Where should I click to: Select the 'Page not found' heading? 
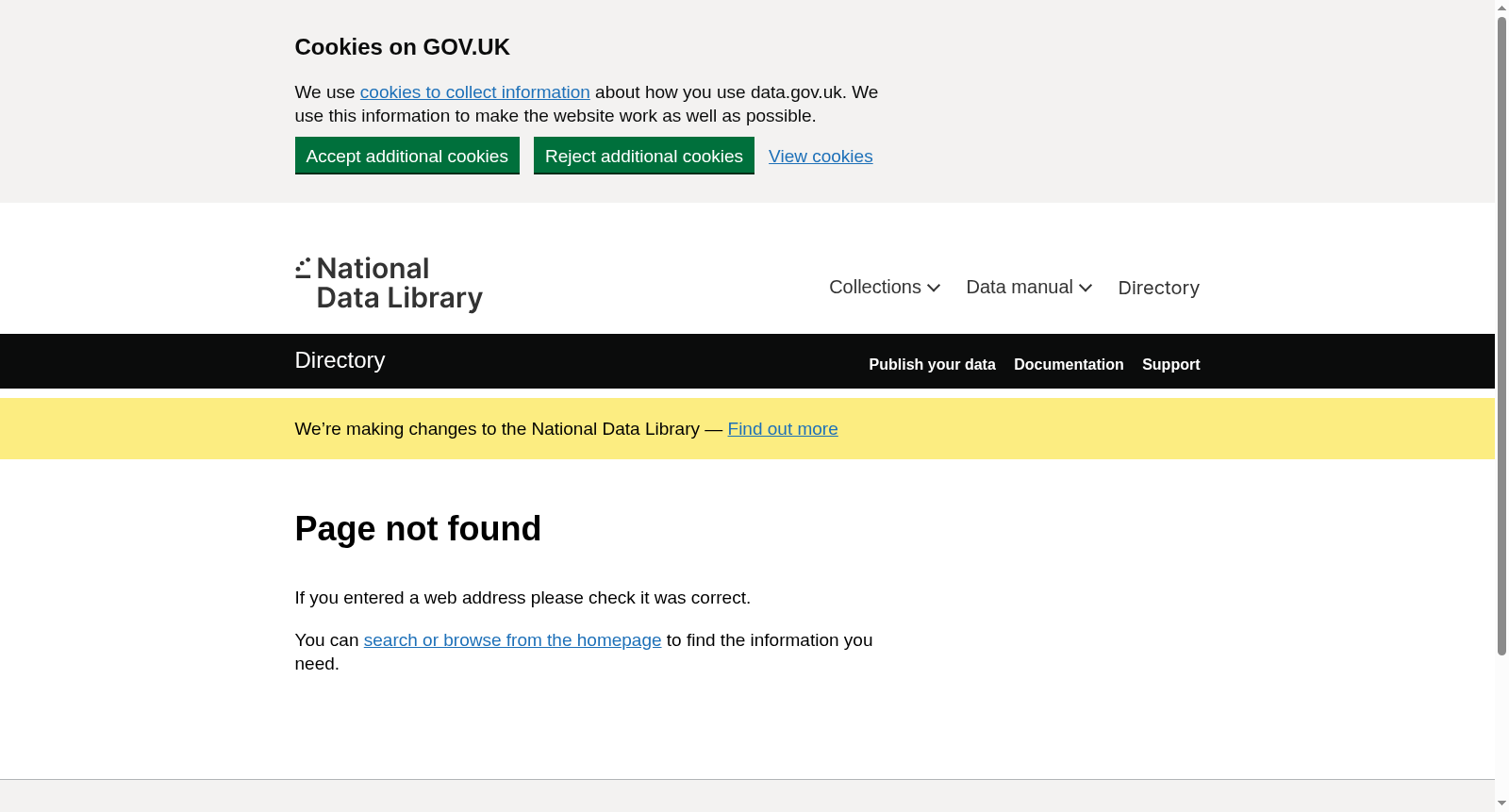418,529
